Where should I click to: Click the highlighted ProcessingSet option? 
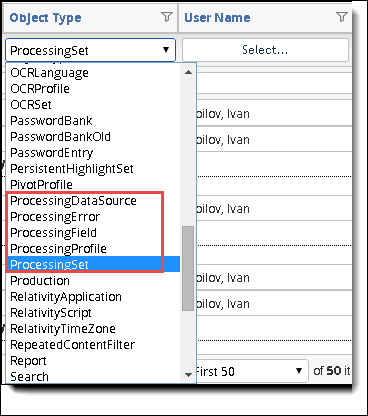(93, 265)
